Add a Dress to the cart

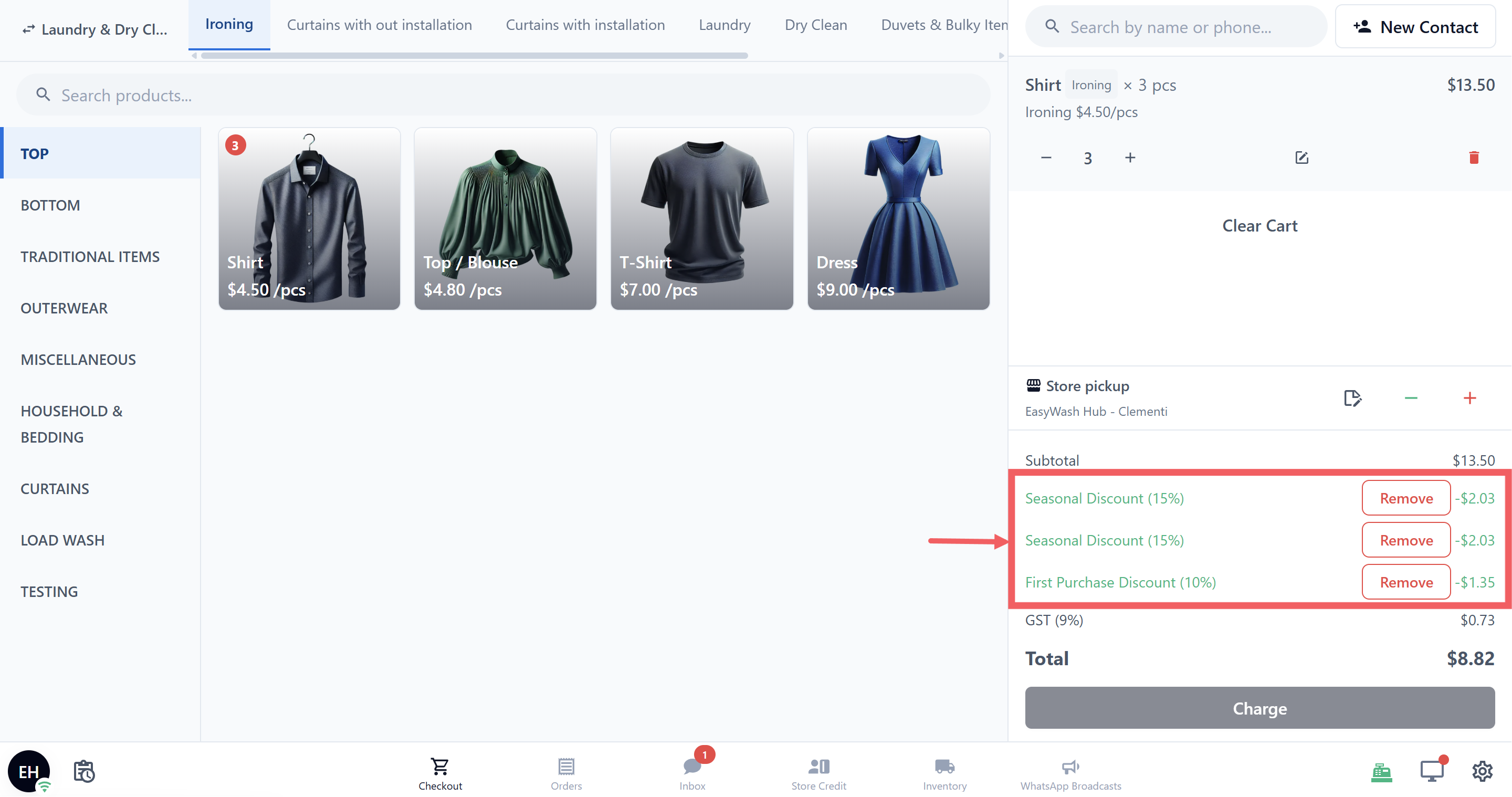899,218
